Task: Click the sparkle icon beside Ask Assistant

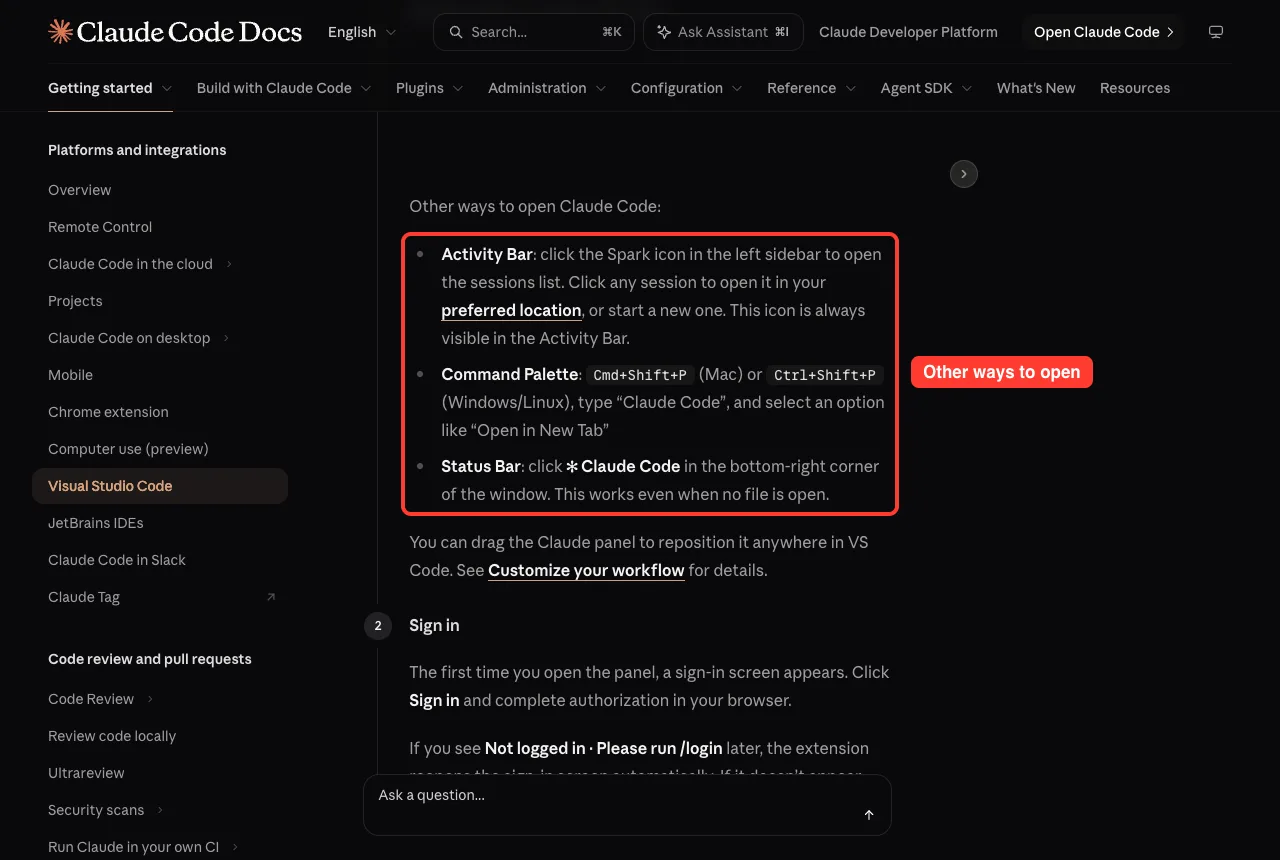Action: click(x=664, y=32)
